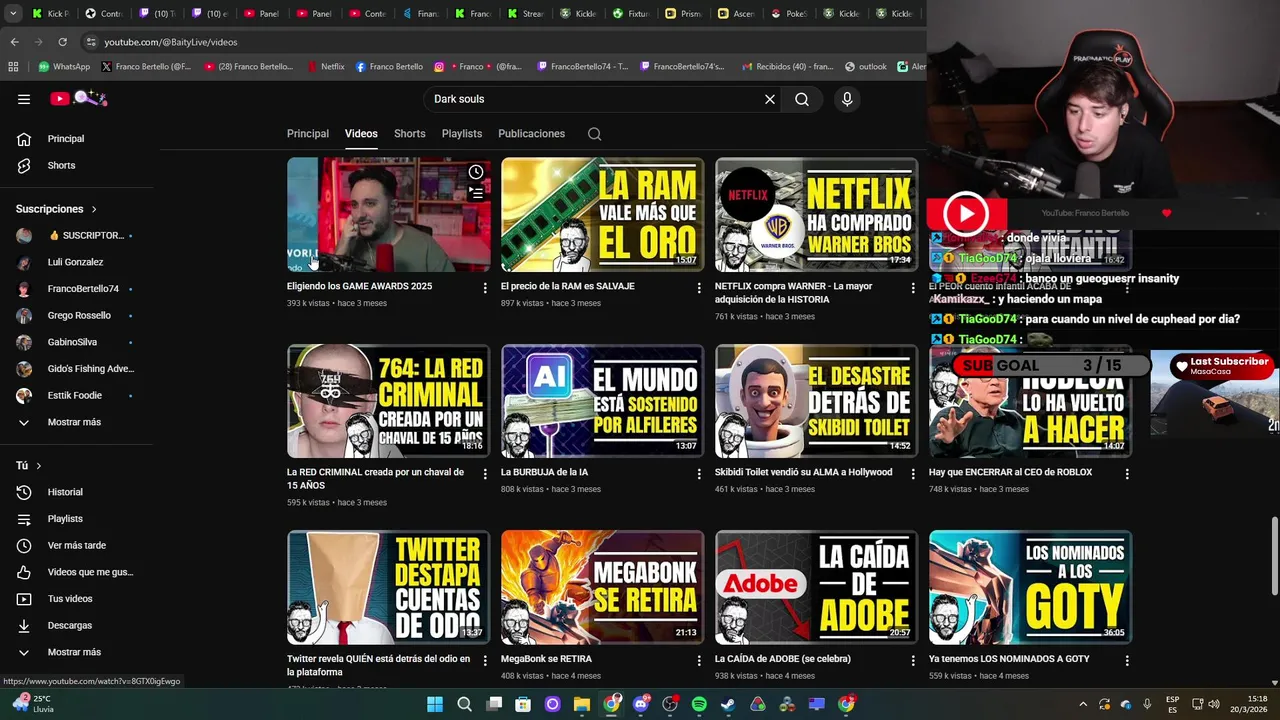This screenshot has height=720, width=1280.
Task: Switch to the Principal channel tab
Action: [308, 134]
